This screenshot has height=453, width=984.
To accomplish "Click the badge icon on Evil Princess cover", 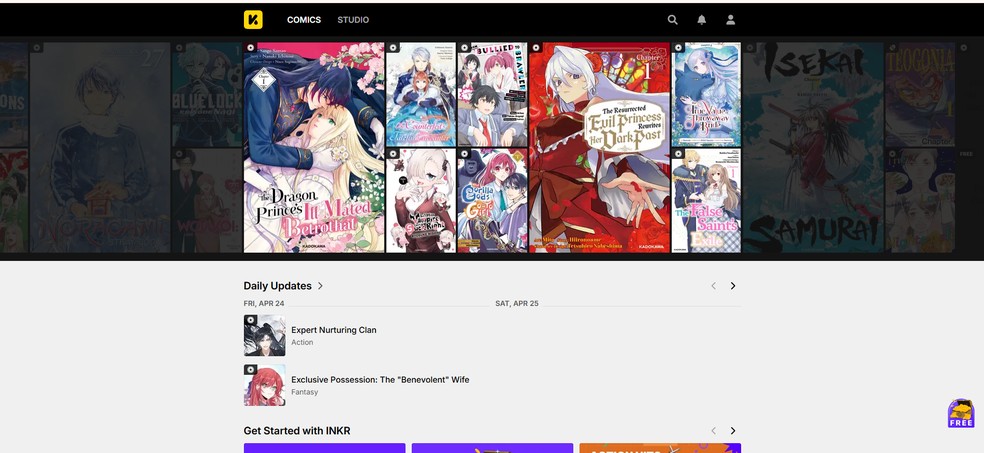I will 536,48.
